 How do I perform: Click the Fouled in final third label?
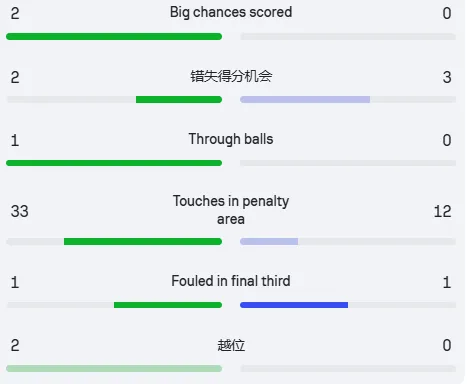point(231,281)
